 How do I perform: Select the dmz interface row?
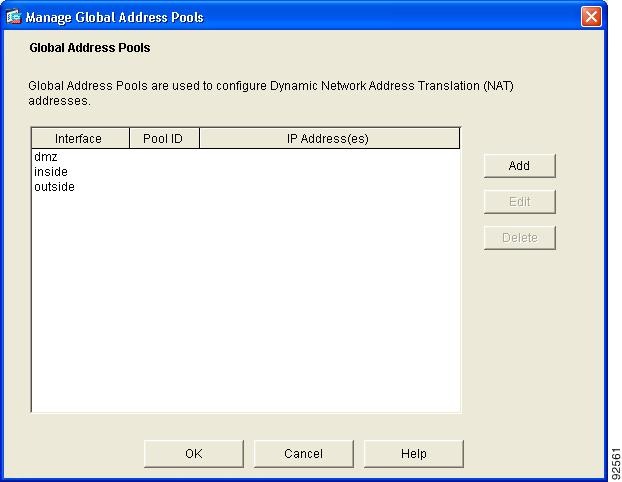click(246, 157)
